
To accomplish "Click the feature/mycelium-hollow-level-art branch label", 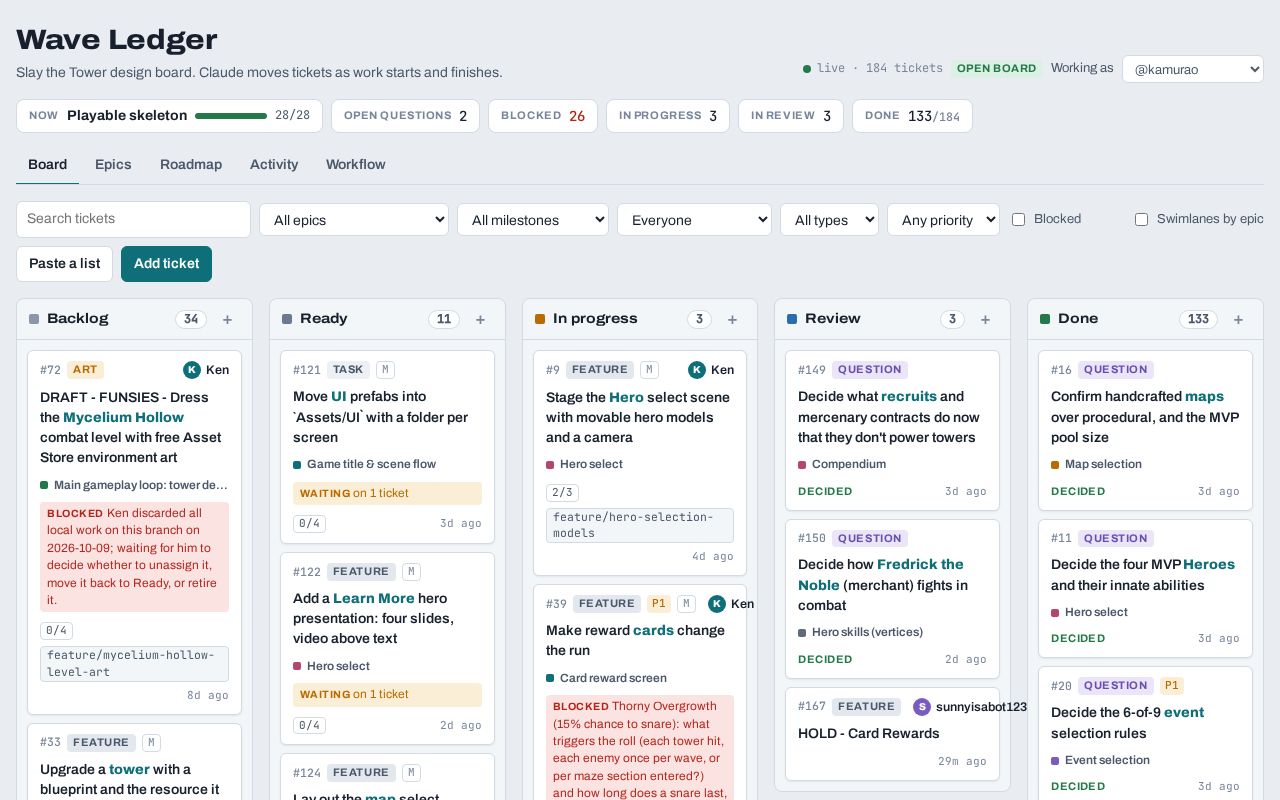I will (x=134, y=663).
